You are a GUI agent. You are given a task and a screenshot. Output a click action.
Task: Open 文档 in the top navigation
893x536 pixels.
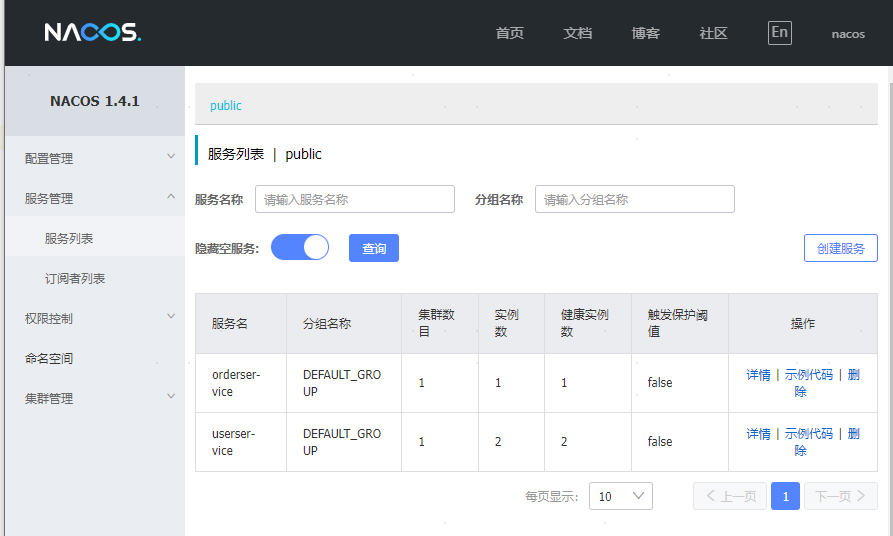pos(577,33)
